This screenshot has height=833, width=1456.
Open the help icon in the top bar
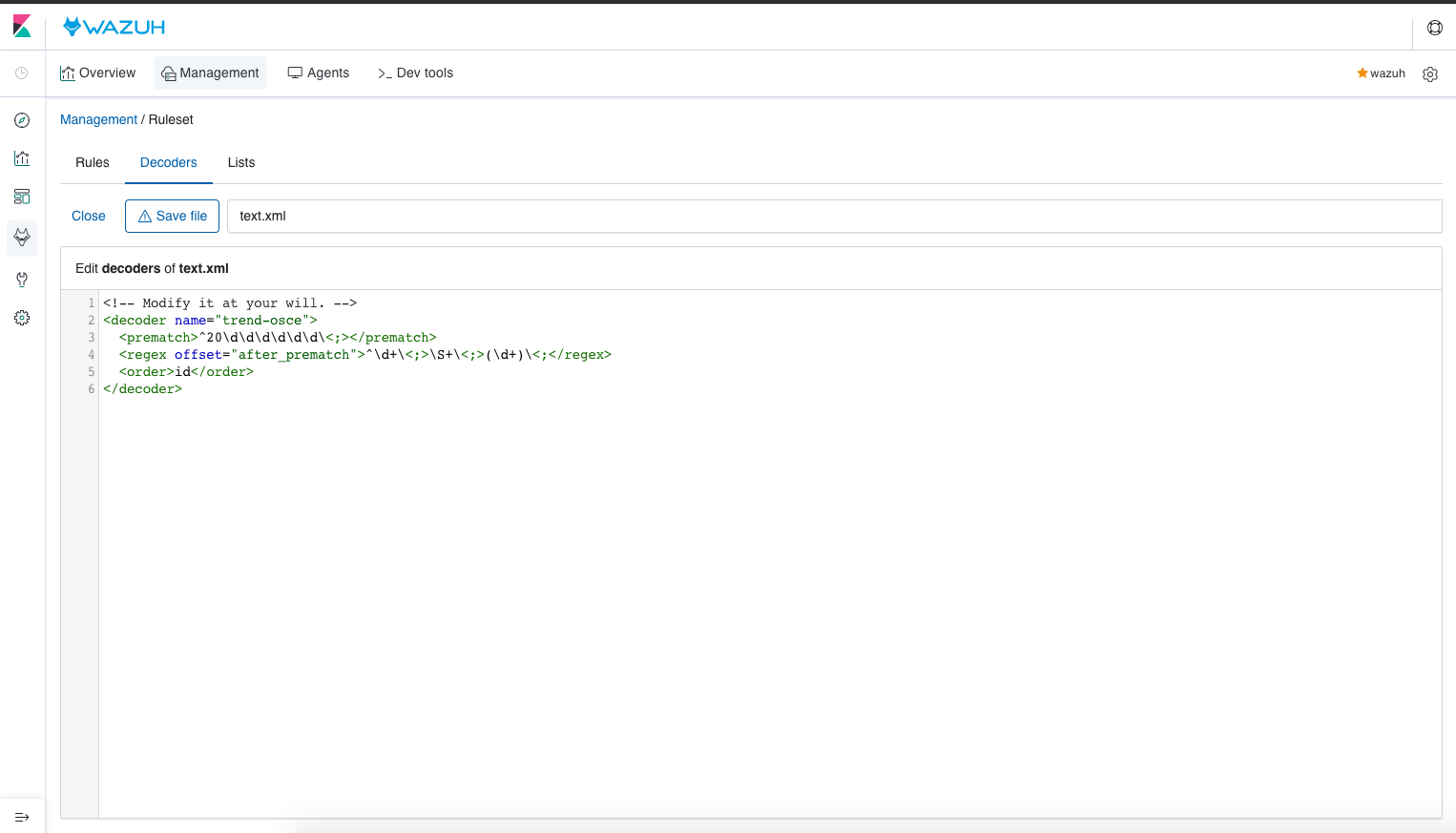pyautogui.click(x=1434, y=27)
